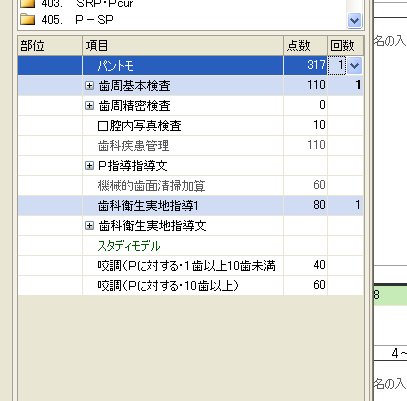Select the 機械的歯面清掃加算 item
Screen dimensions: 407x401
click(151, 186)
